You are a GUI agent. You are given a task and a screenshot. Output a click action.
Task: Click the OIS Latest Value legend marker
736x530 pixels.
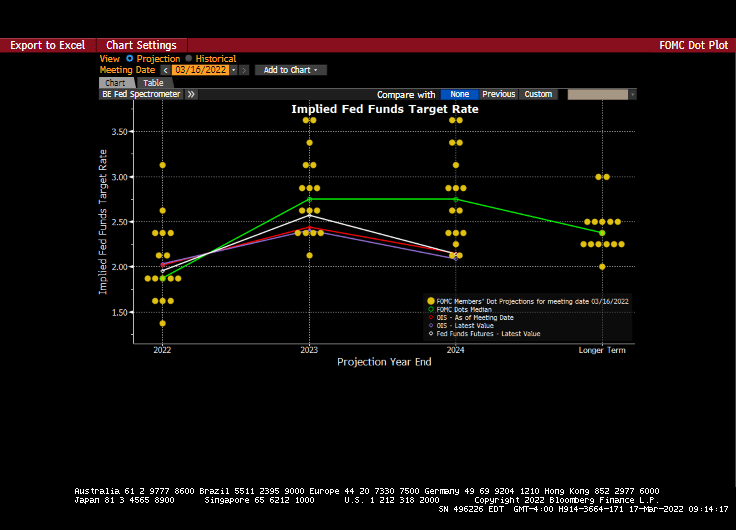(x=430, y=326)
